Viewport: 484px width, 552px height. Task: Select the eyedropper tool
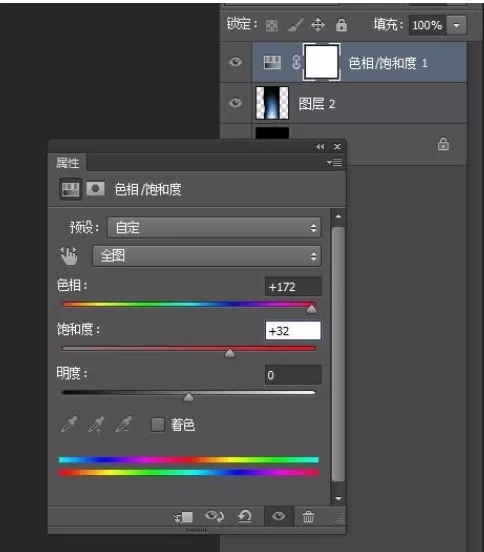[x=69, y=424]
